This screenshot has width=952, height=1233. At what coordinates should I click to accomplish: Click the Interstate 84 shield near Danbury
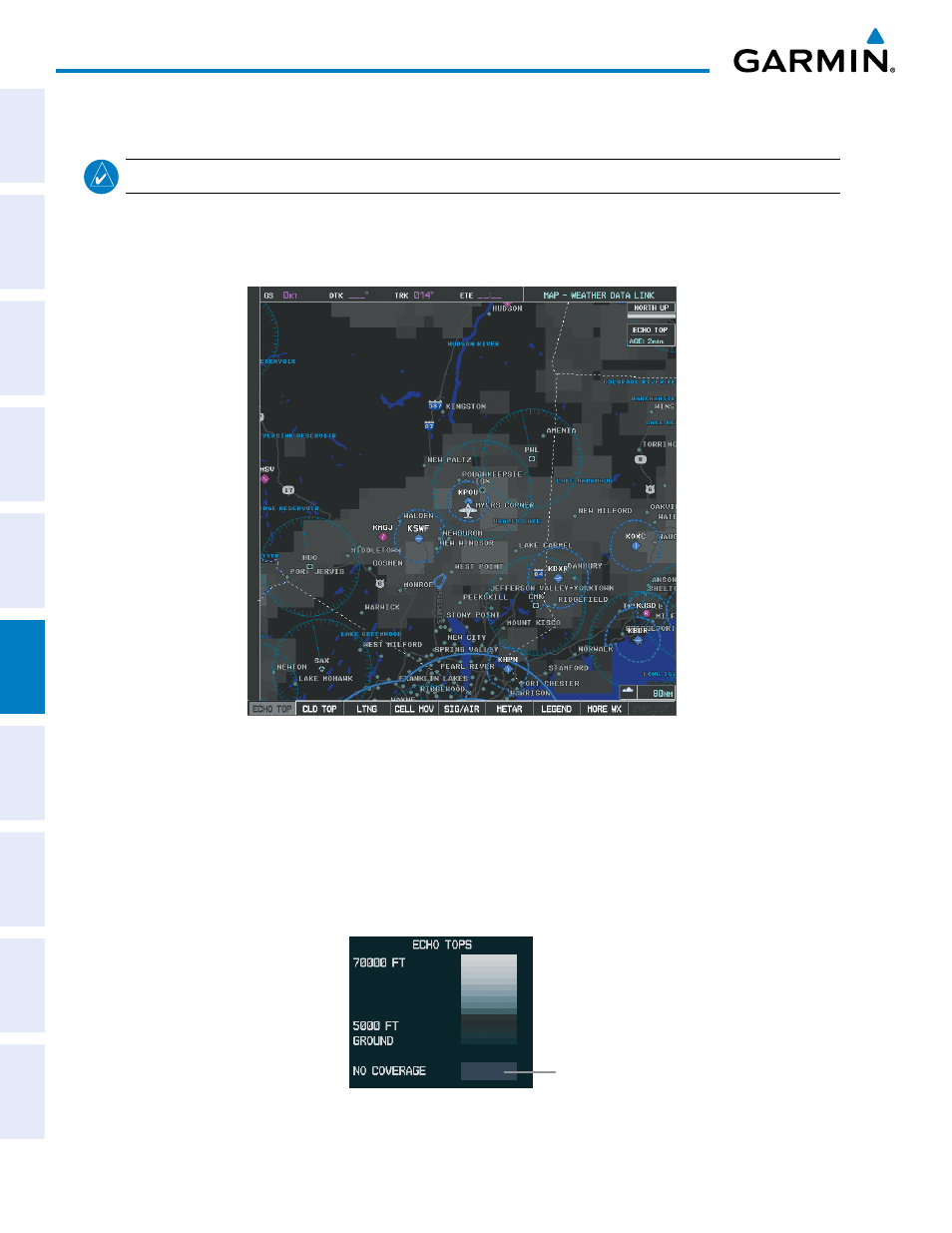(x=539, y=574)
